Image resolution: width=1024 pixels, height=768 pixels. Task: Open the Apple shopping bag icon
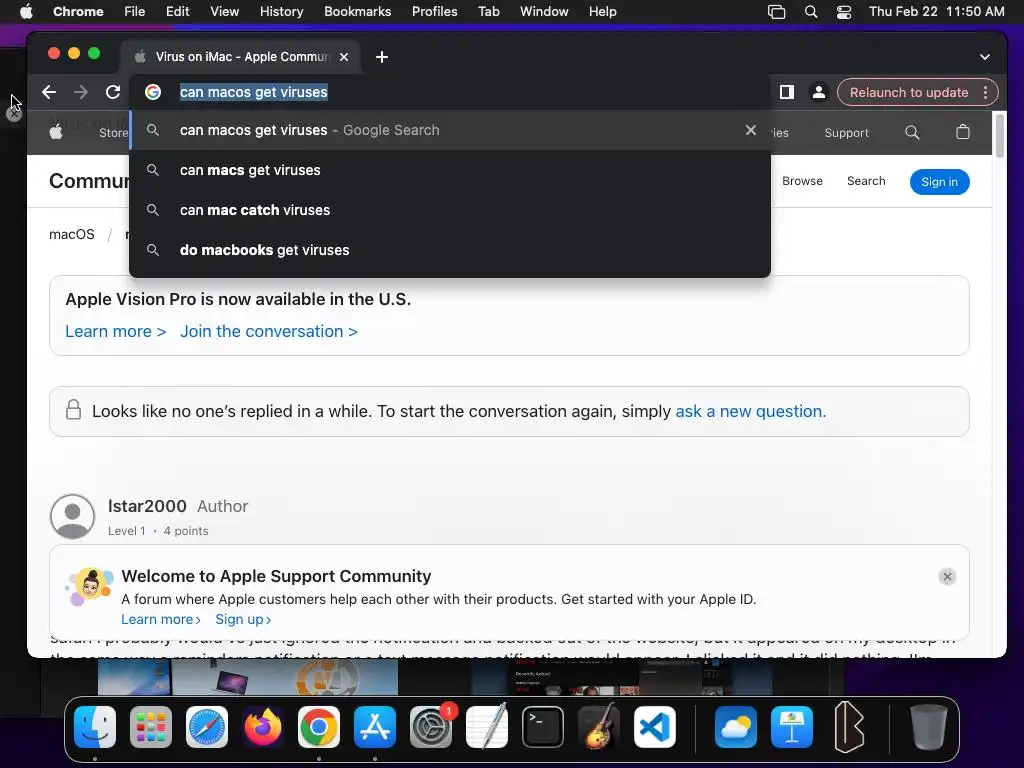point(963,132)
